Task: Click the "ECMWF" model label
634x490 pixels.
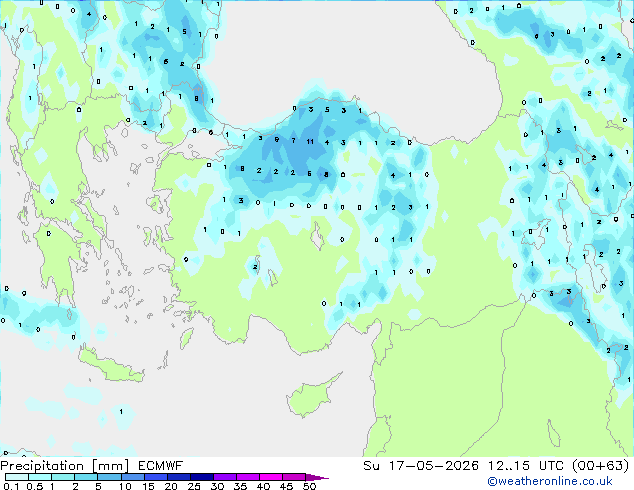Action: 161,466
